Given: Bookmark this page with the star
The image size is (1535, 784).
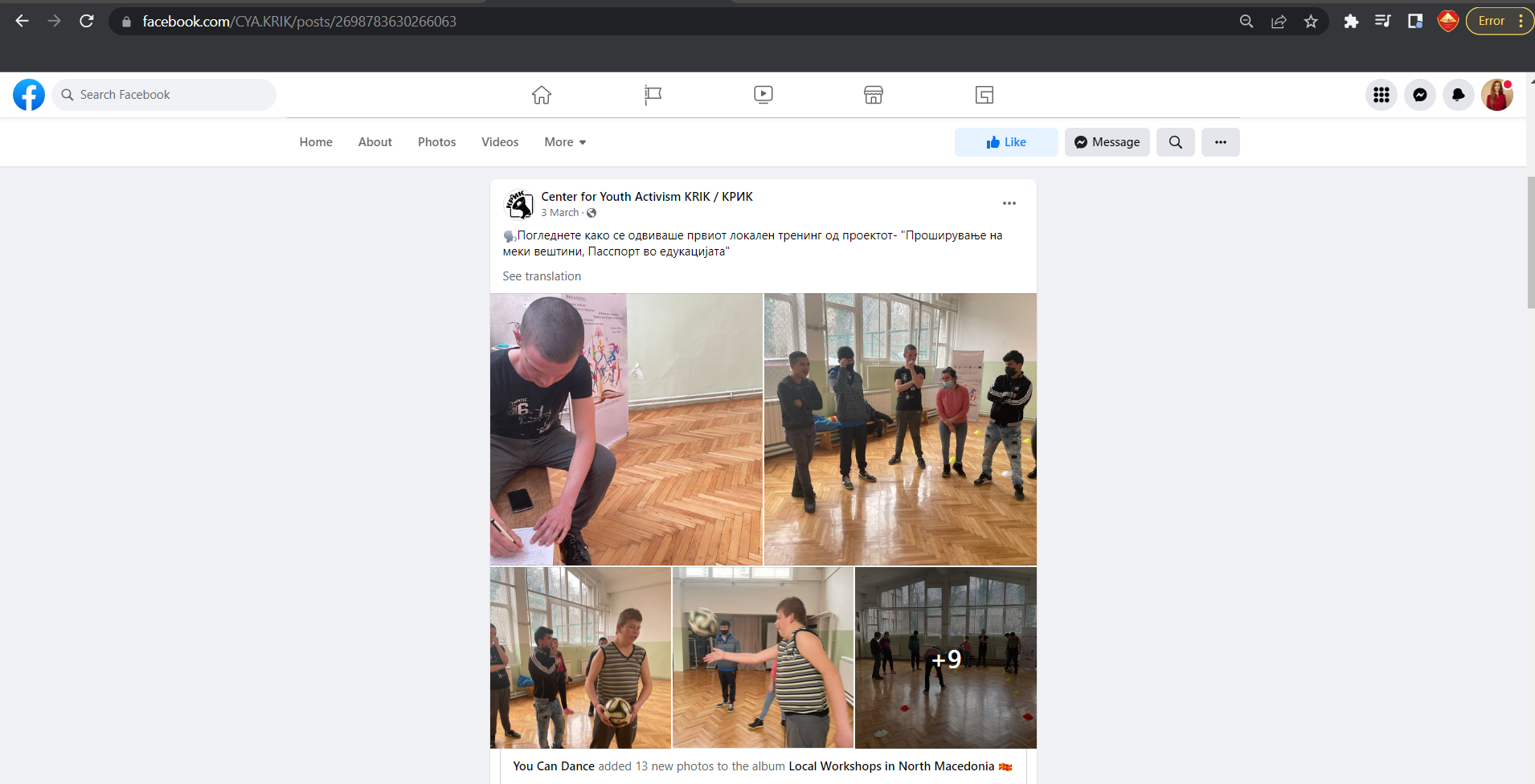Looking at the screenshot, I should pyautogui.click(x=1311, y=22).
